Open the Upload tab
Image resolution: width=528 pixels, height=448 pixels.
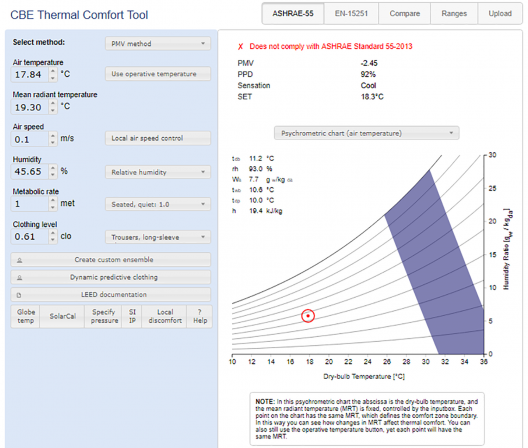[500, 13]
